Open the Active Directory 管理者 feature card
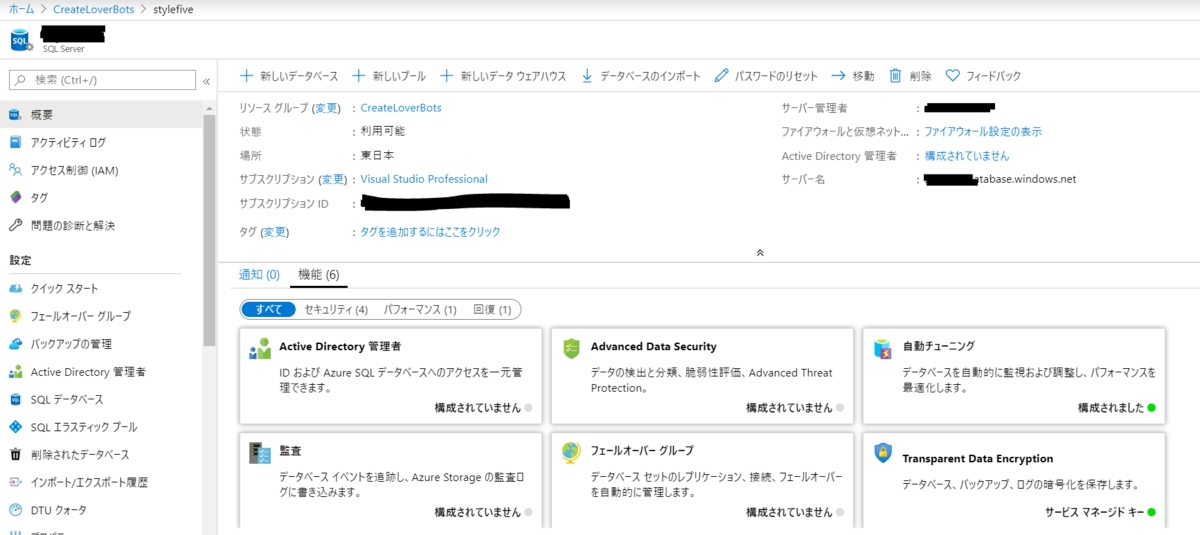The image size is (1200, 535). (x=391, y=376)
